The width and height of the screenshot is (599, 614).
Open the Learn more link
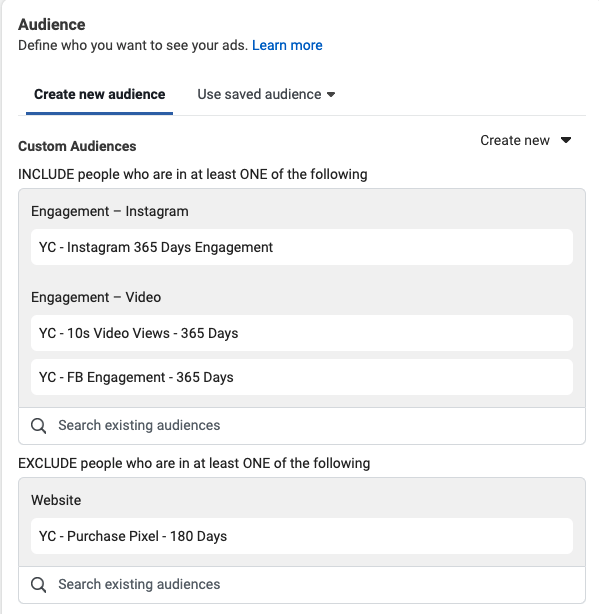[287, 45]
